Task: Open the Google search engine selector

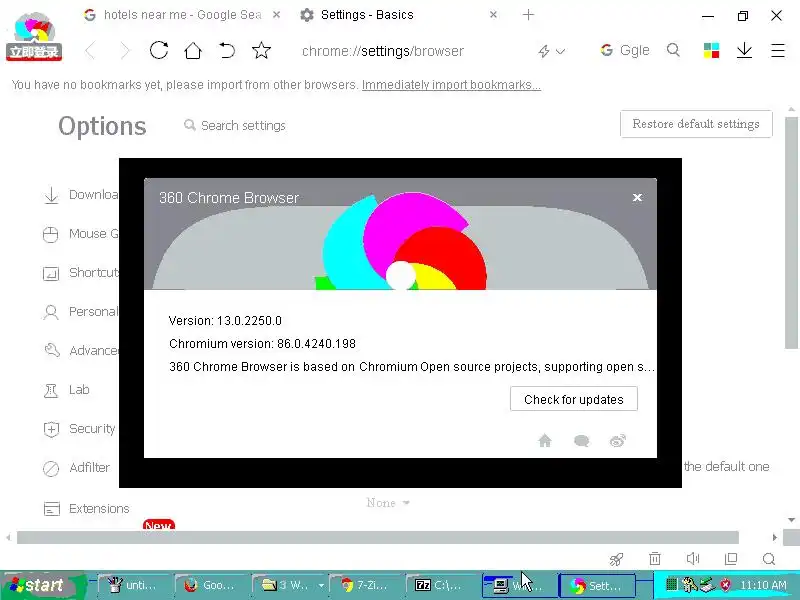Action: click(x=625, y=50)
